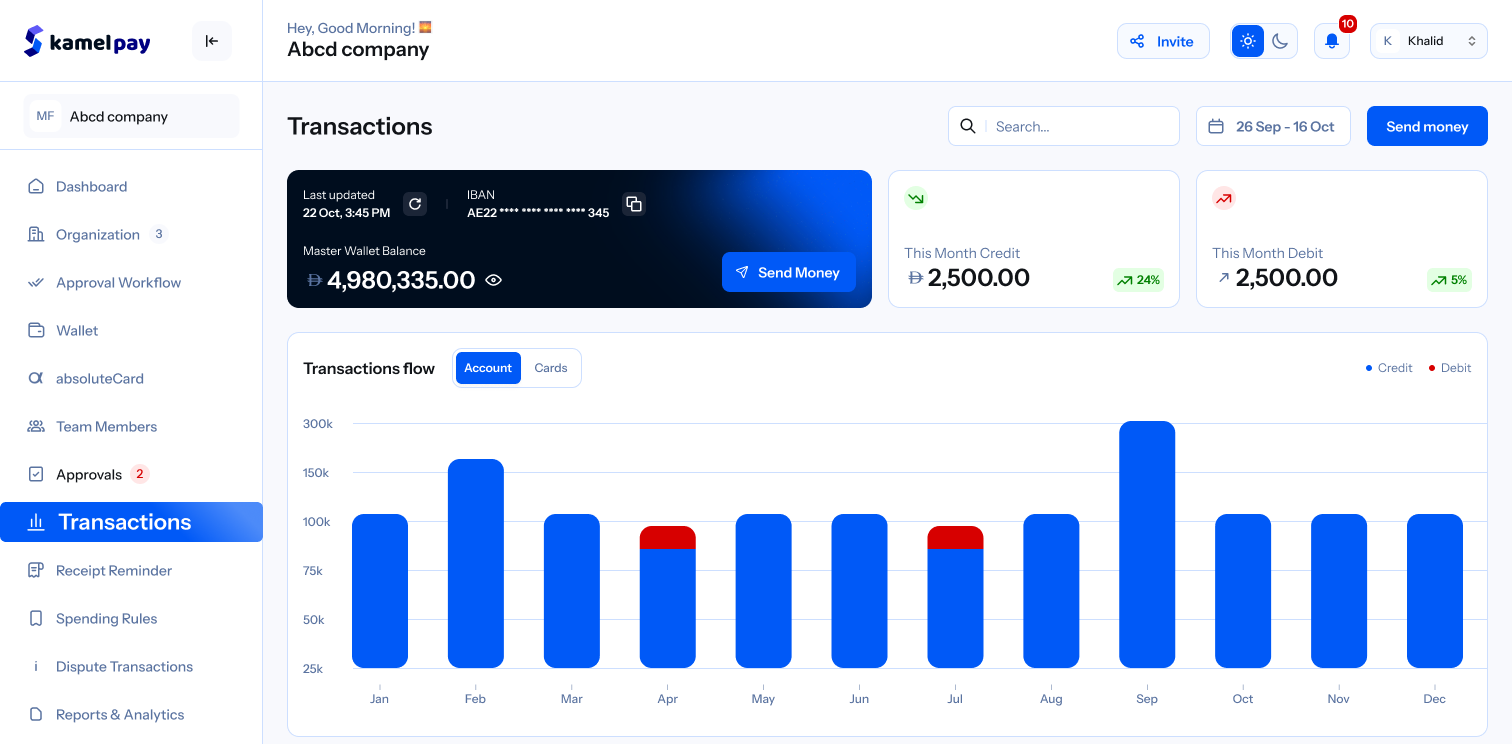This screenshot has width=1512, height=744.
Task: Open the notifications bell
Action: pyautogui.click(x=1331, y=41)
